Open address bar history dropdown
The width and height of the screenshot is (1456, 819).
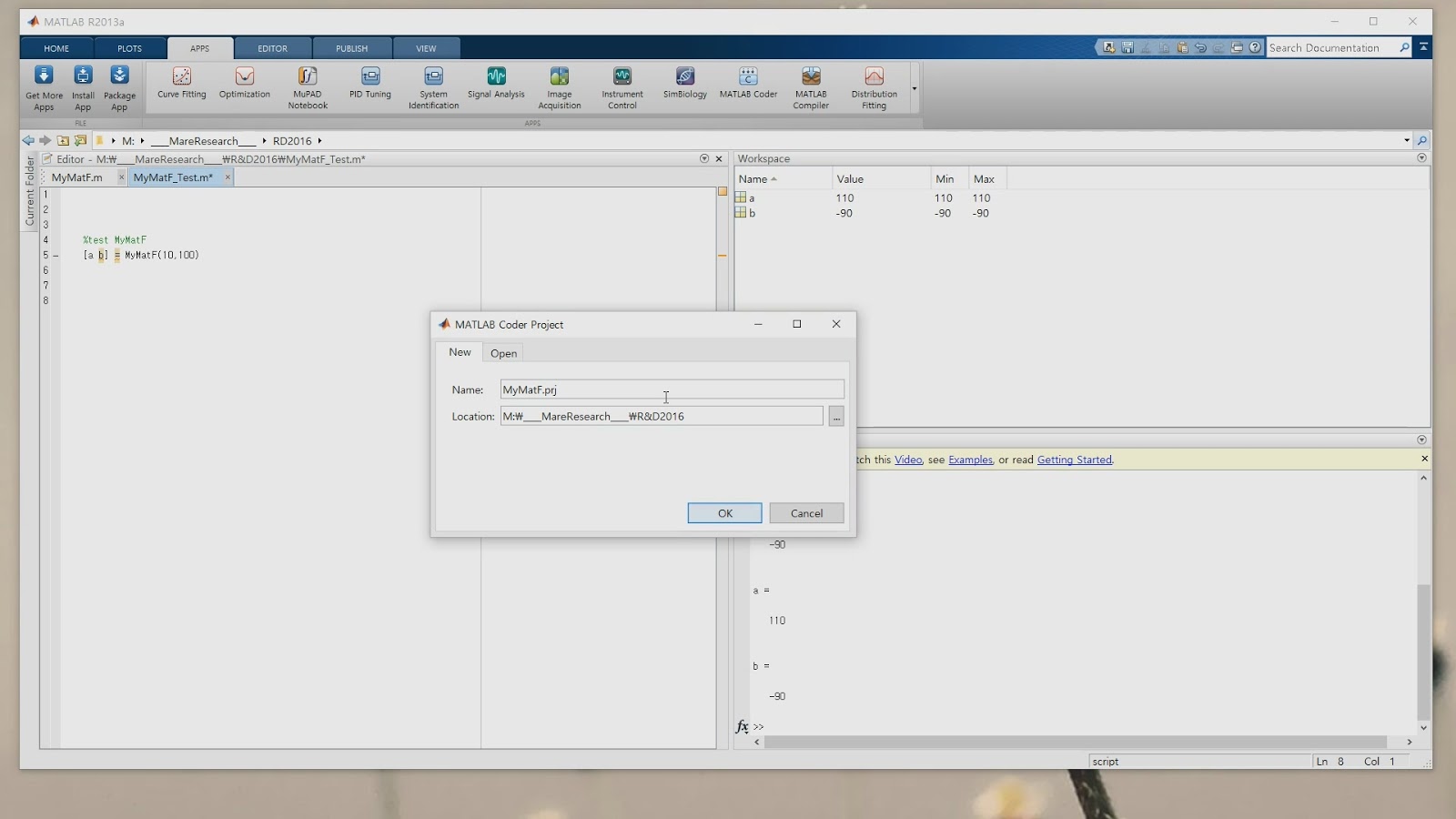(1406, 140)
